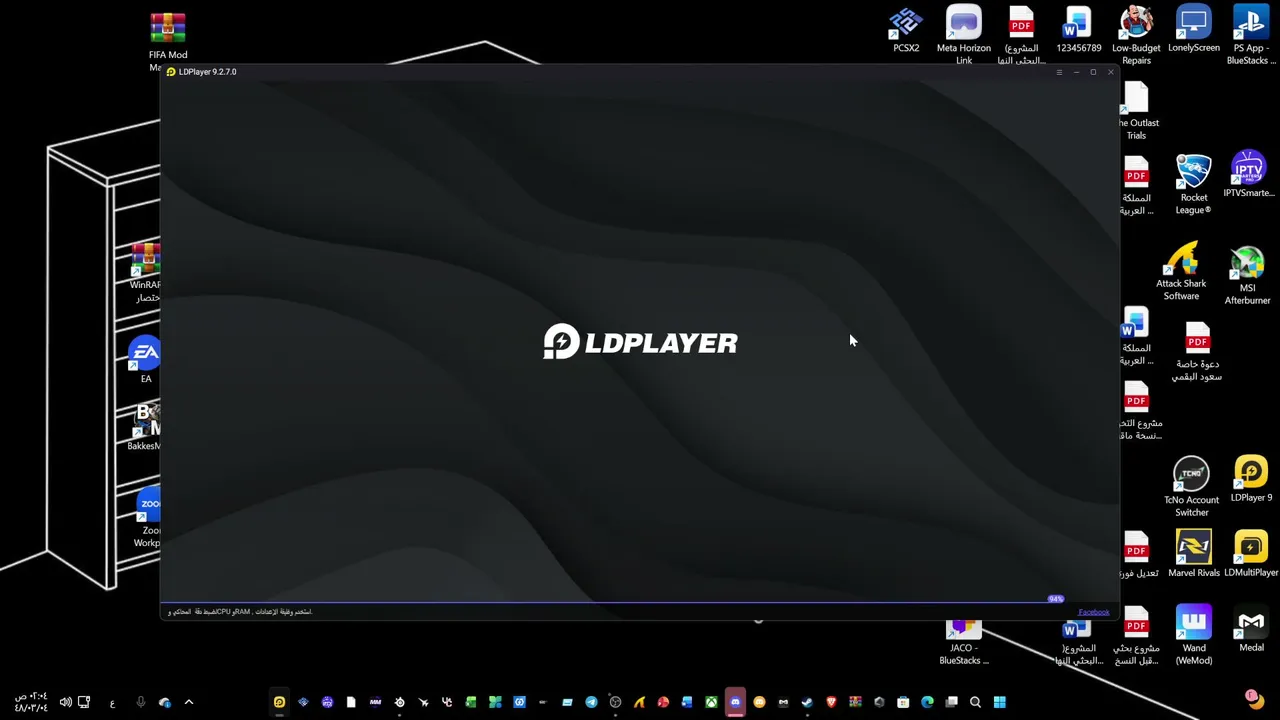Launch LonelyScreen from the desktop

pos(1194,30)
